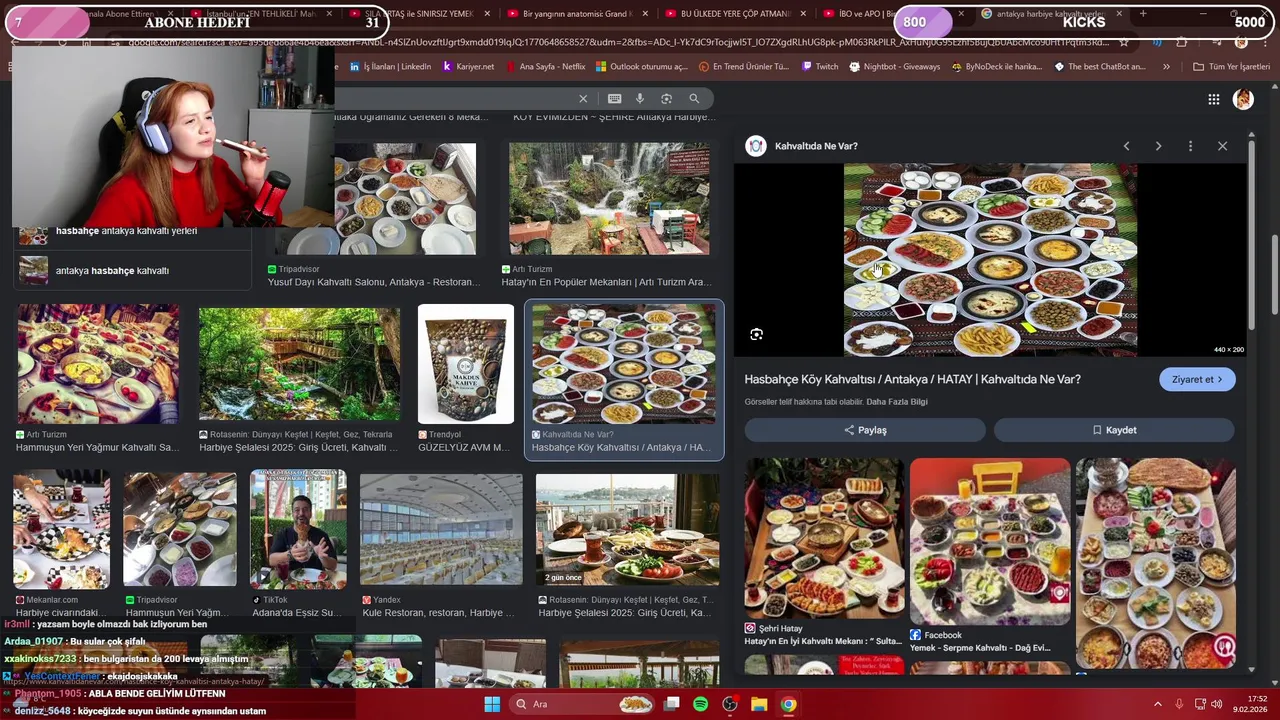Open the Artı Turizm waterfall image result
Image resolution: width=1280 pixels, height=720 pixels.
[610, 199]
